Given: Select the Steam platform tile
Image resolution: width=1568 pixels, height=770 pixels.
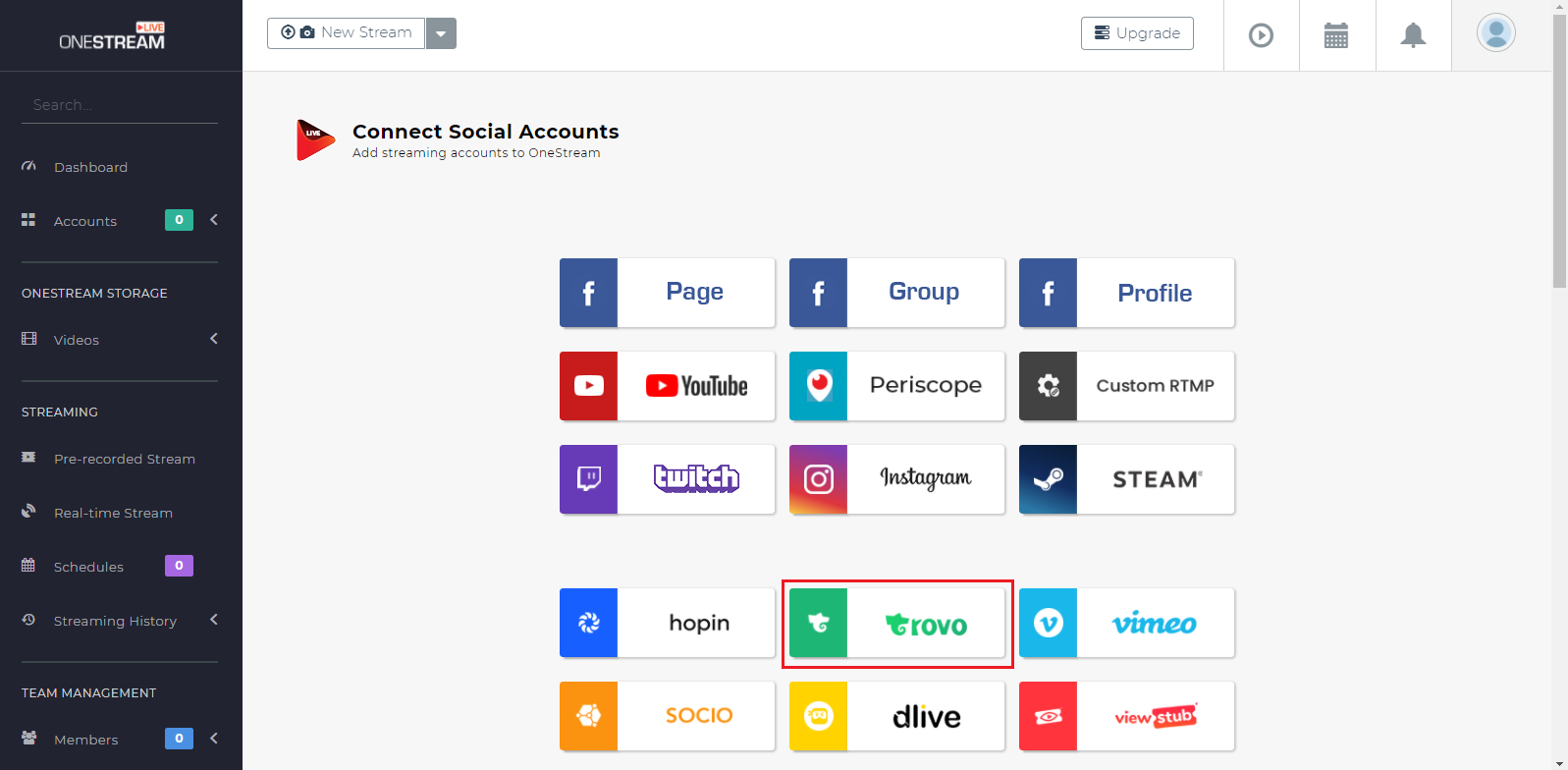Looking at the screenshot, I should pos(1126,479).
